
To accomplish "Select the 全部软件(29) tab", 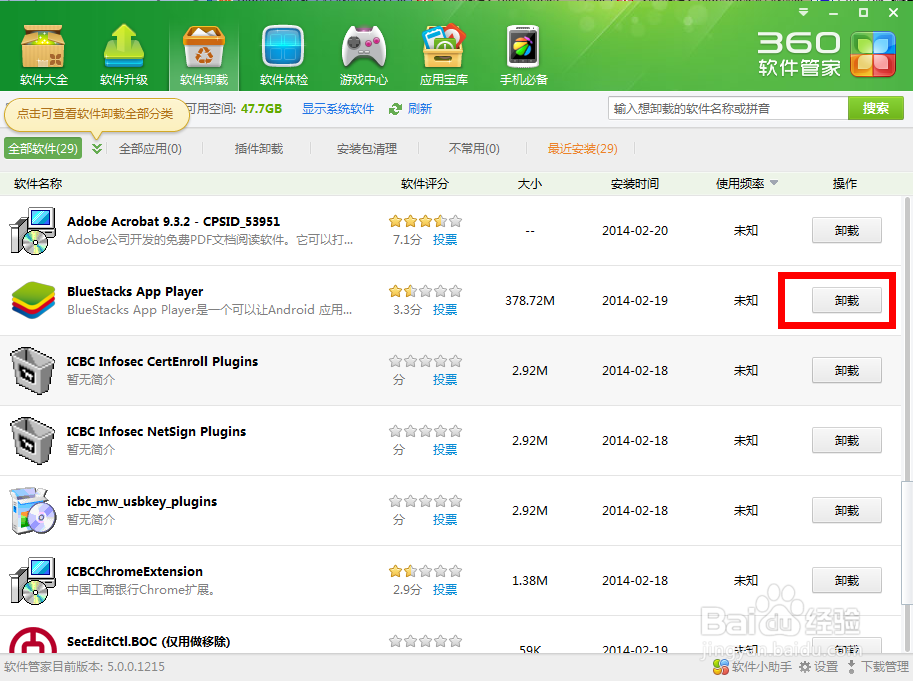I will [43, 148].
